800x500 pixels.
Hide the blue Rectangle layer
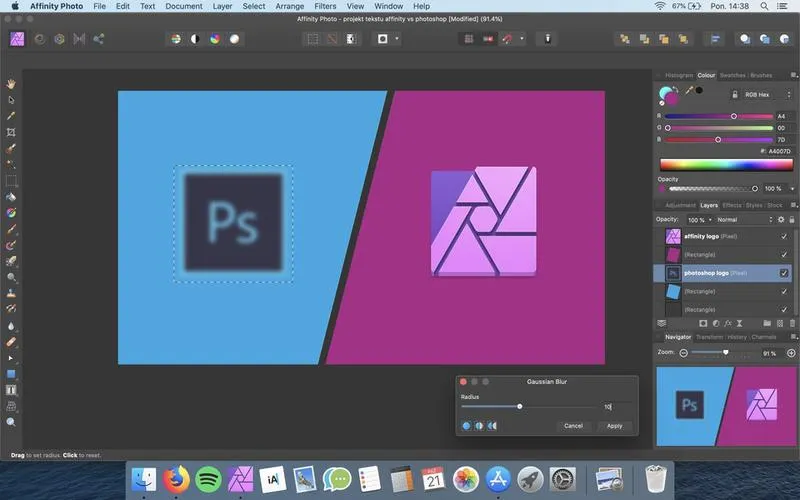pyautogui.click(x=784, y=291)
